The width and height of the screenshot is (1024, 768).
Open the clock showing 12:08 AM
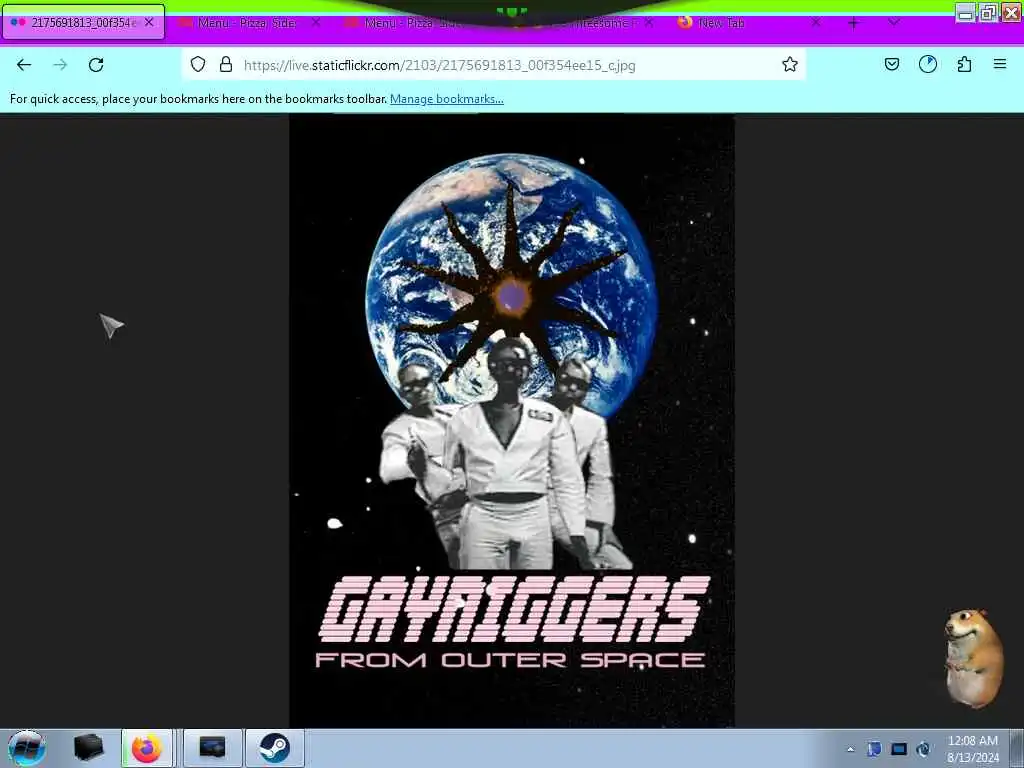[x=972, y=749]
